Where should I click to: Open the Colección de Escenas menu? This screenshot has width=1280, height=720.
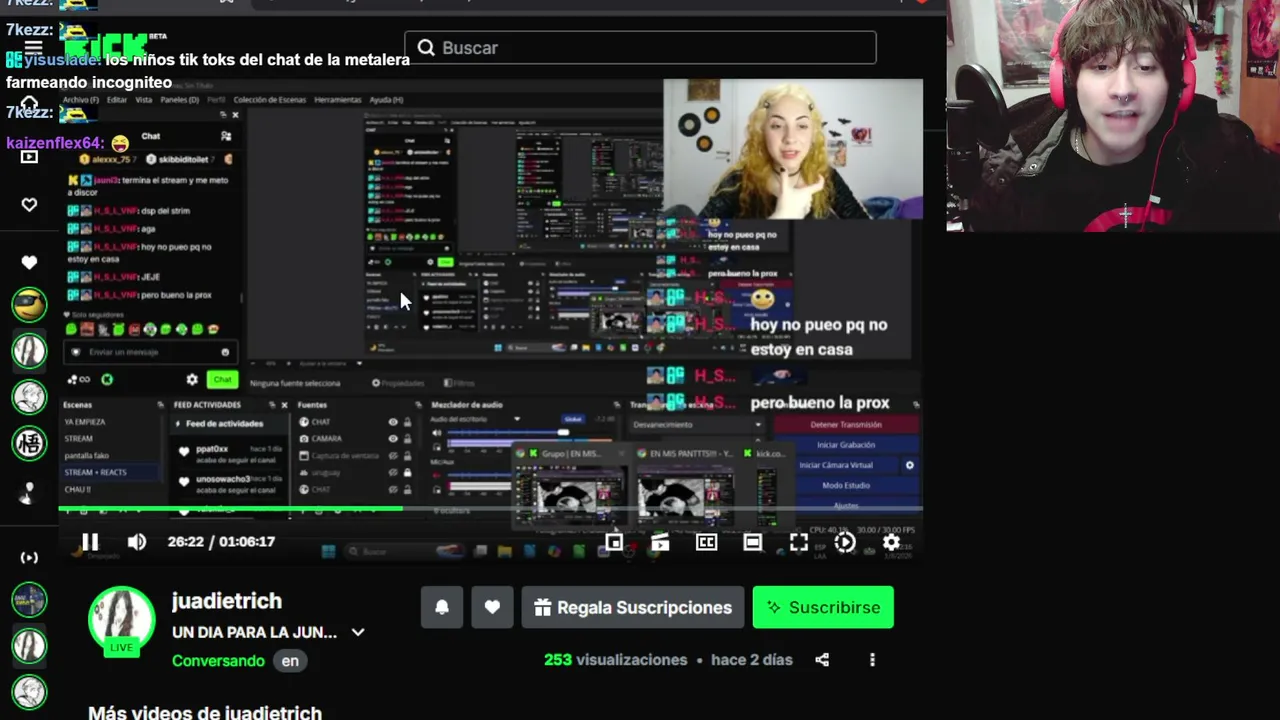click(270, 100)
